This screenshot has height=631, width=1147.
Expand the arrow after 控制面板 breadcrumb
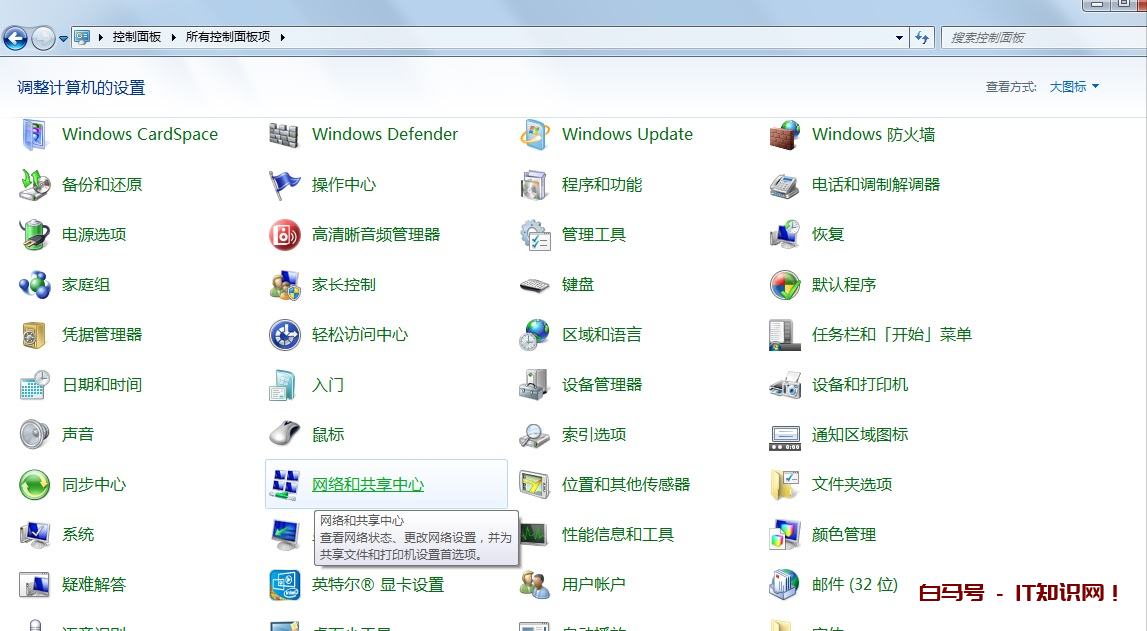[174, 37]
